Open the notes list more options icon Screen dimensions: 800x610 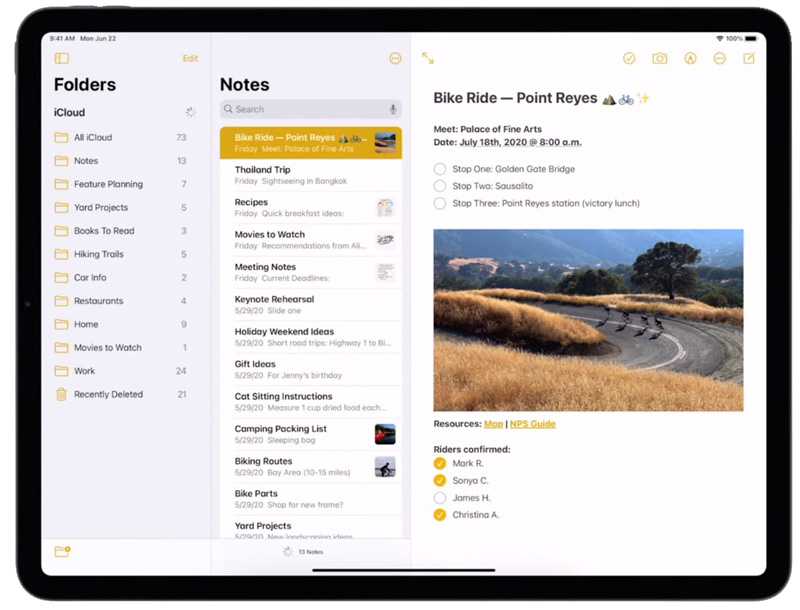click(x=395, y=58)
